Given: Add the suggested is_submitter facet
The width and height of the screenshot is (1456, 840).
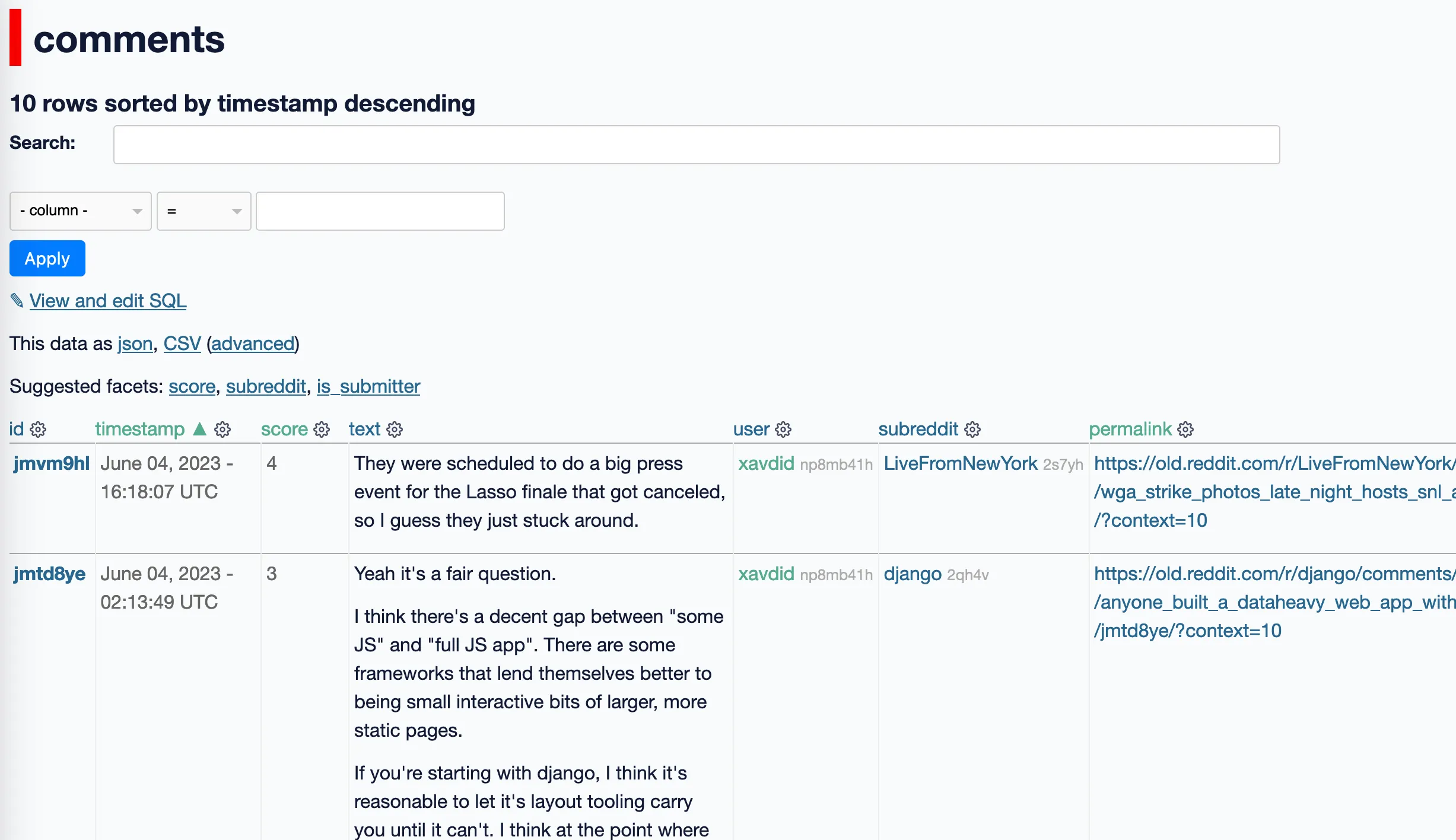Looking at the screenshot, I should [x=368, y=387].
